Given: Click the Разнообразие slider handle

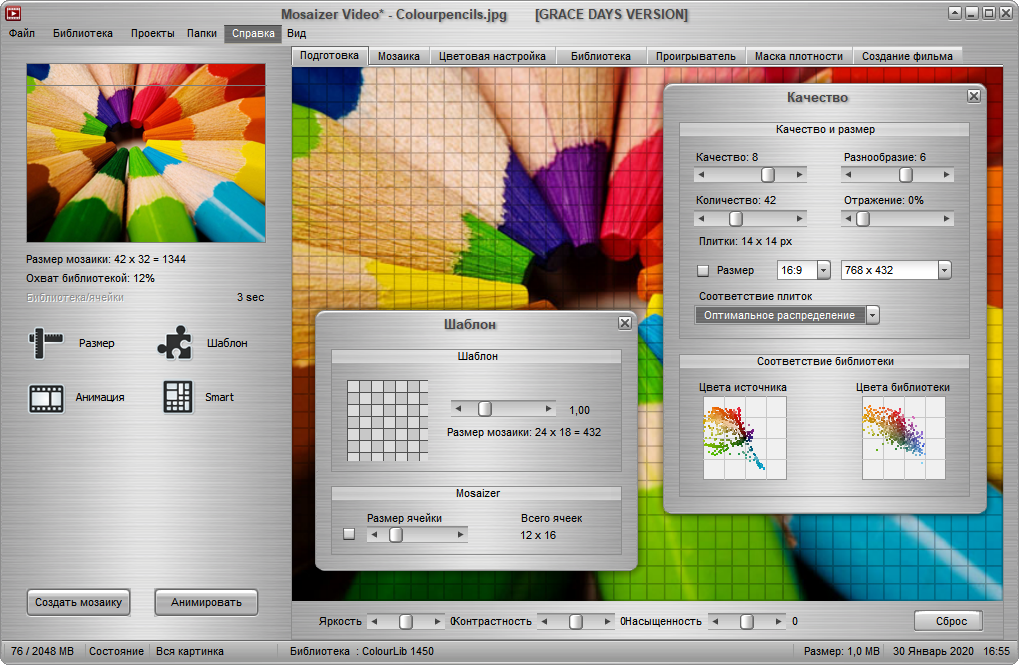Looking at the screenshot, I should point(906,175).
